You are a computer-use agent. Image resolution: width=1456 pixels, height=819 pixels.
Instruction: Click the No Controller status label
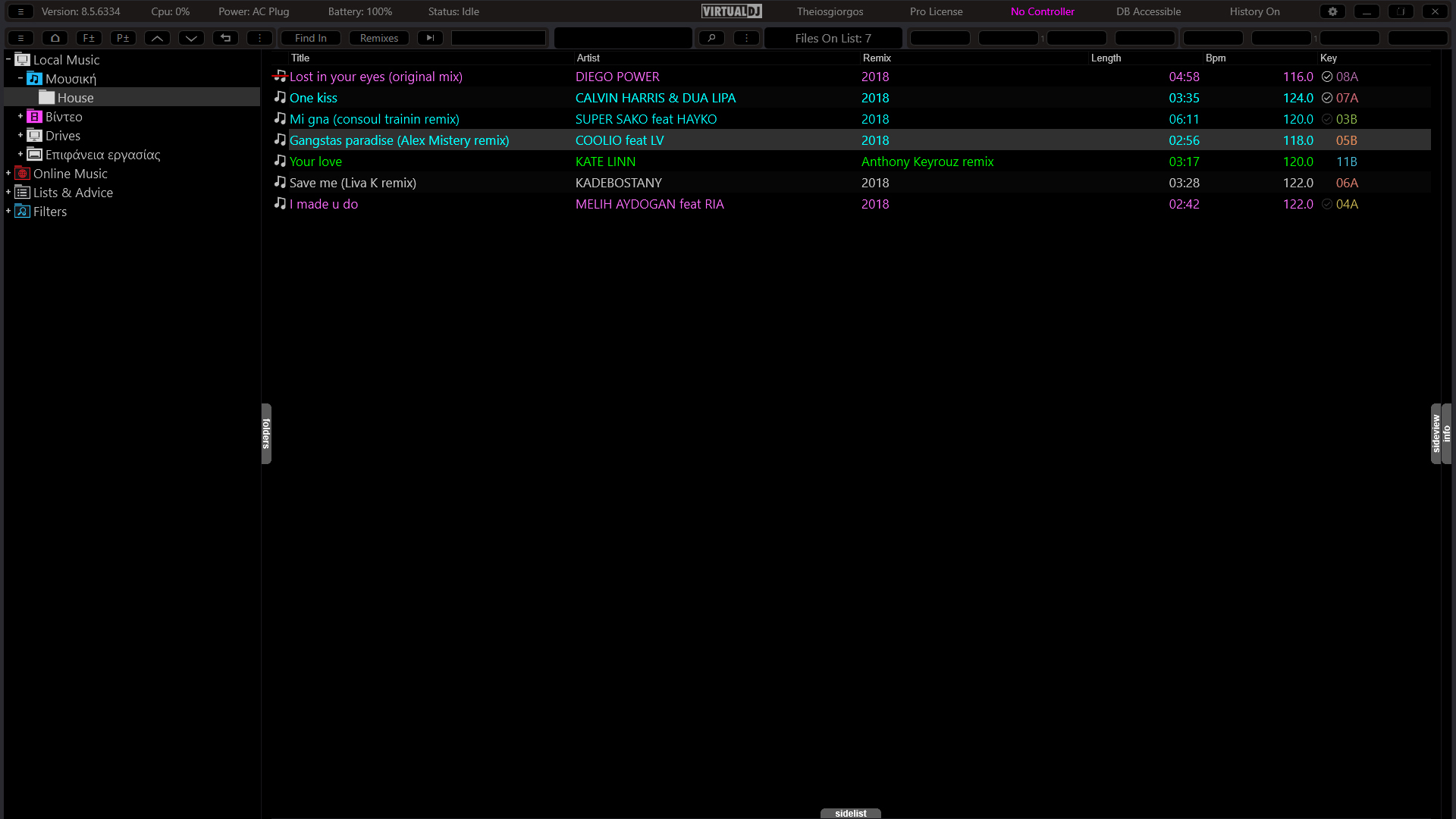click(1042, 11)
